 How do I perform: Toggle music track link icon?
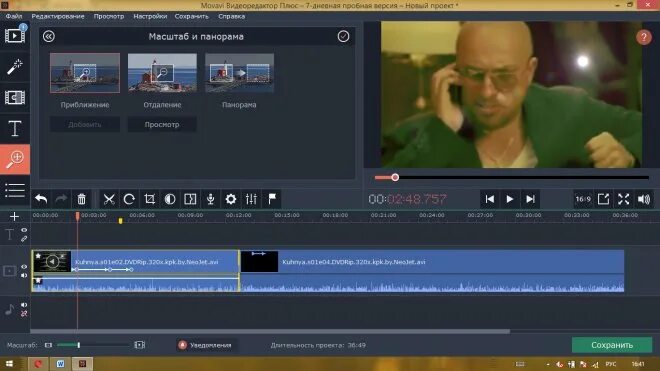tap(24, 313)
